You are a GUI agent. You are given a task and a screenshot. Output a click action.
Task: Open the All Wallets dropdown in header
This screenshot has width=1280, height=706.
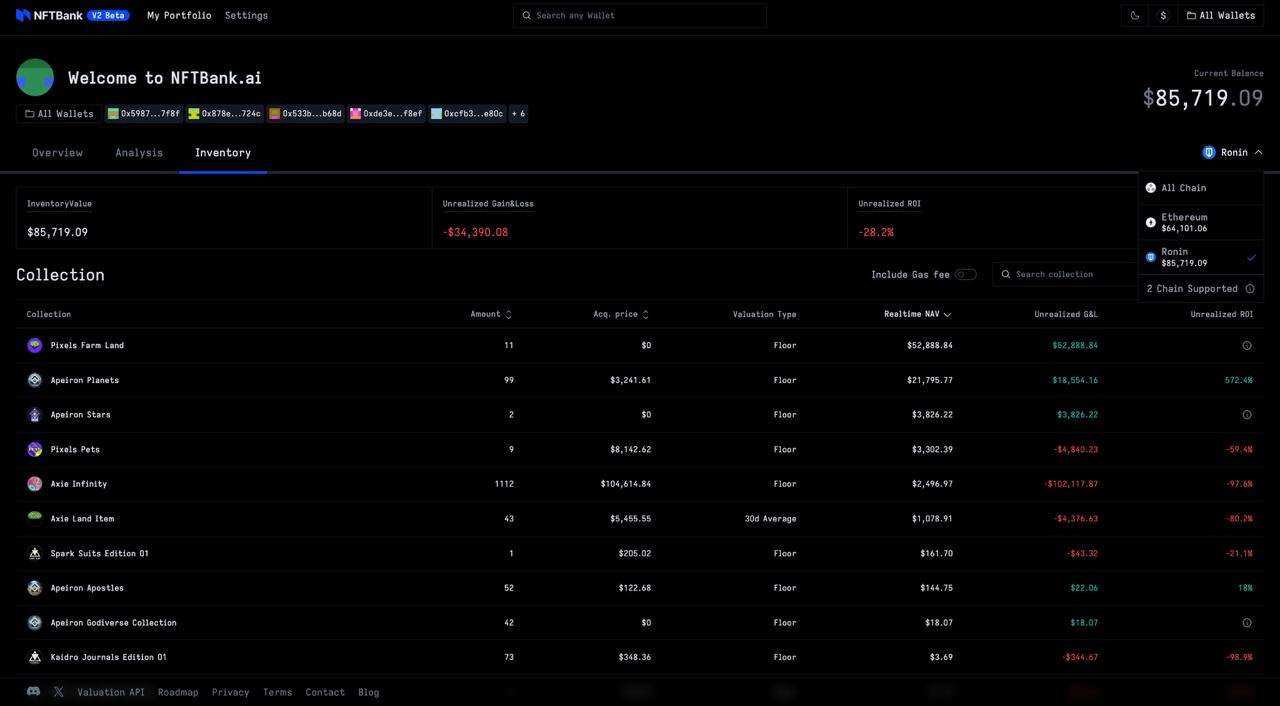pyautogui.click(x=1221, y=15)
